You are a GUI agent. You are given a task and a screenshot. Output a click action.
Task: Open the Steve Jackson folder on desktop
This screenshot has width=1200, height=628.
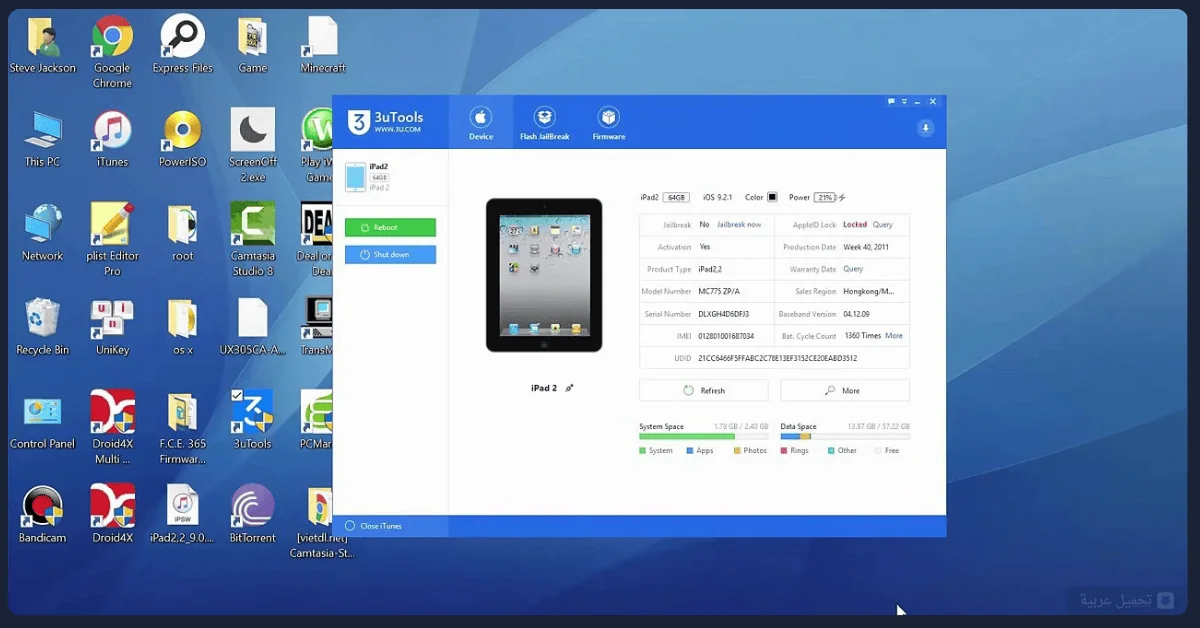click(43, 46)
